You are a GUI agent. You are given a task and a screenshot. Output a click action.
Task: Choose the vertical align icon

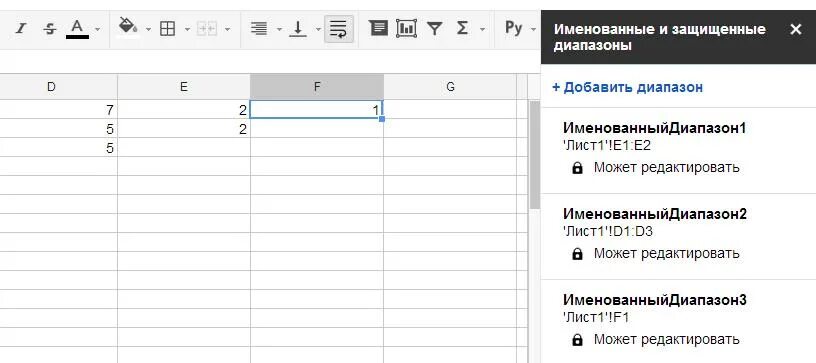point(298,29)
